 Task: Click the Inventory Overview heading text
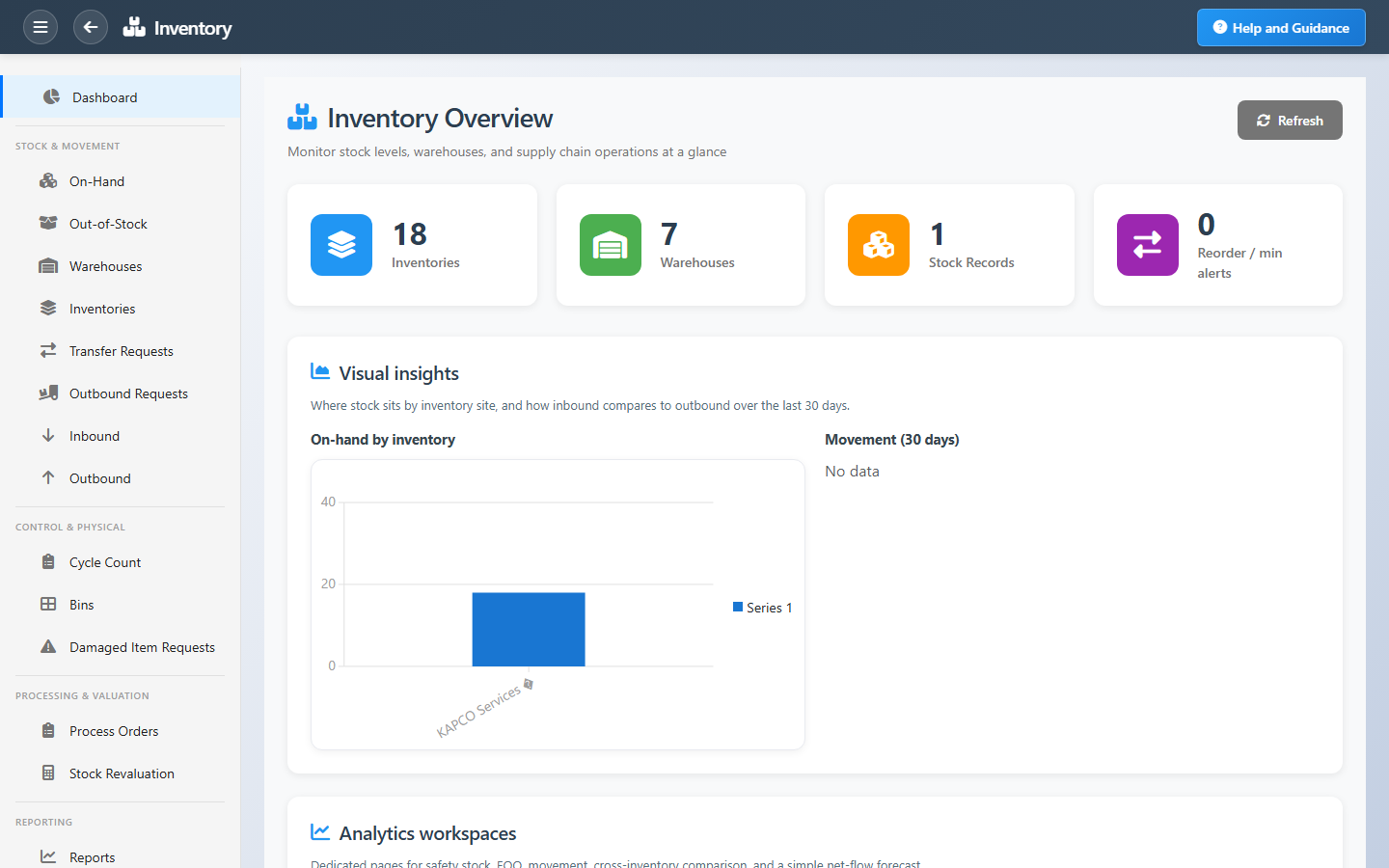pyautogui.click(x=440, y=118)
